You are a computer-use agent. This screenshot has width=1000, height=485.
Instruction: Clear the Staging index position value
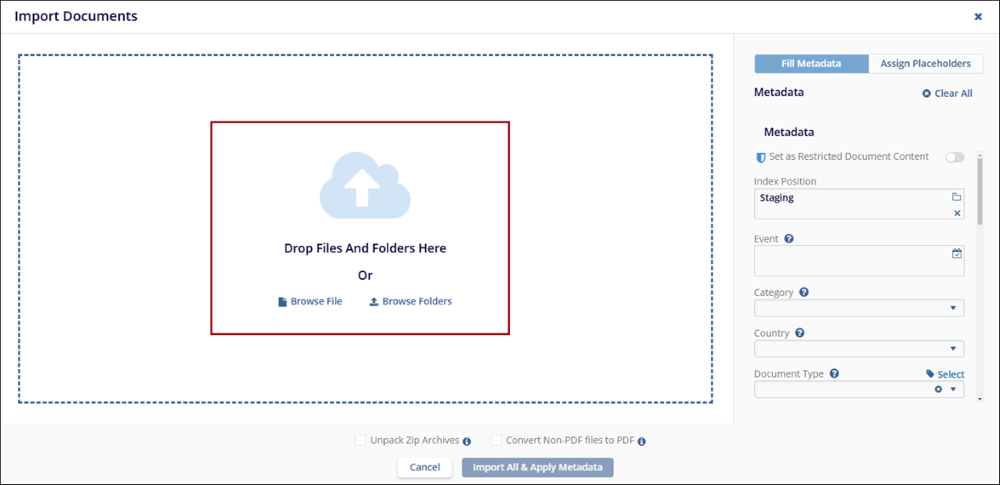[x=956, y=213]
